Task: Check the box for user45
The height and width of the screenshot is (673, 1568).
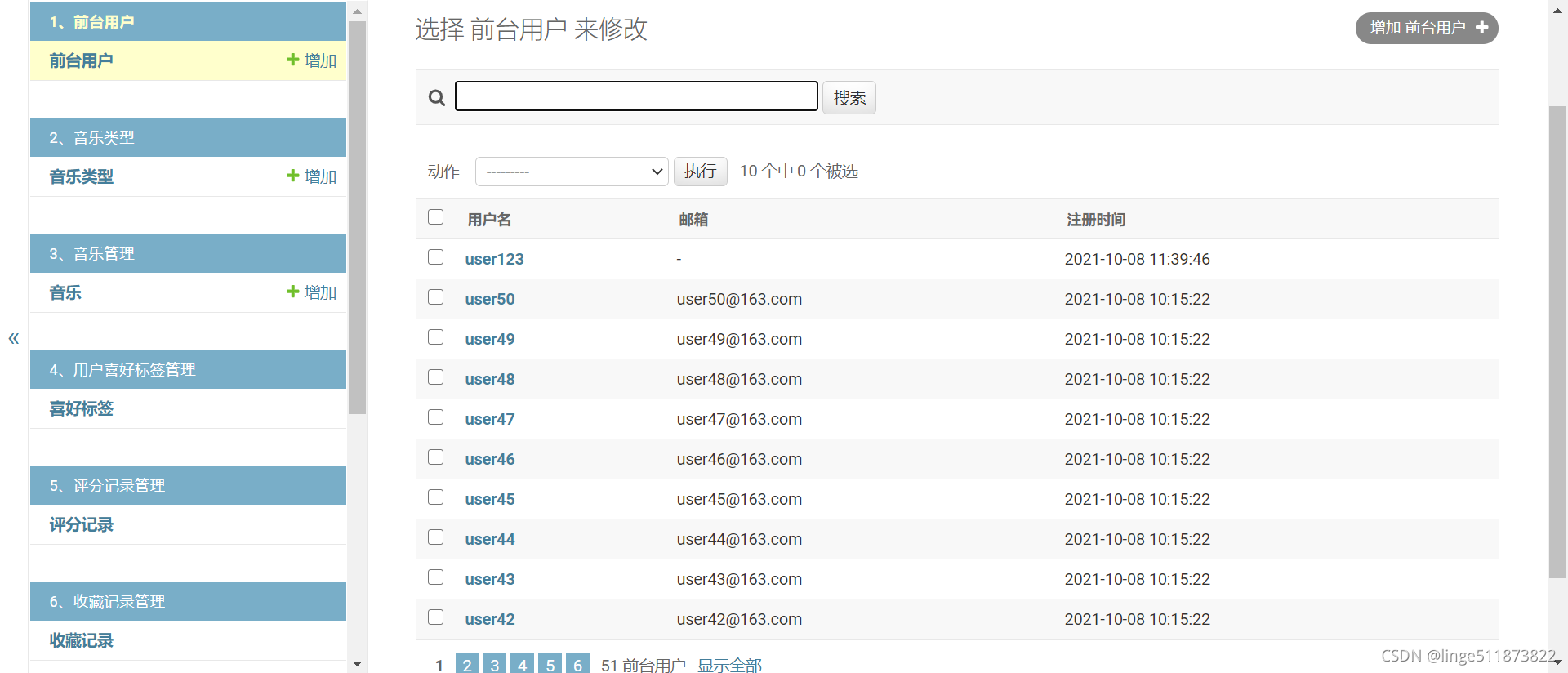Action: tap(436, 497)
